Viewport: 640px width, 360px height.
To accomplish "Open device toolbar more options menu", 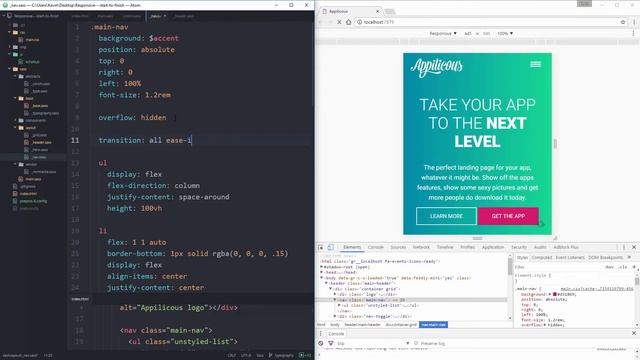I will tap(633, 33).
